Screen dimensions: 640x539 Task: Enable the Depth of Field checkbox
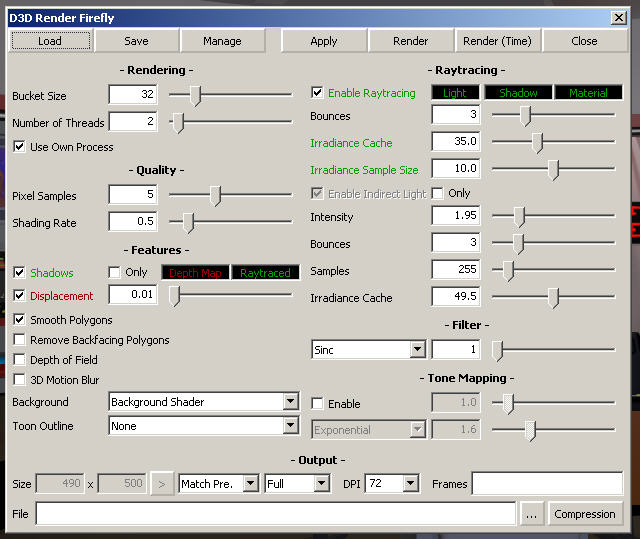[20, 360]
